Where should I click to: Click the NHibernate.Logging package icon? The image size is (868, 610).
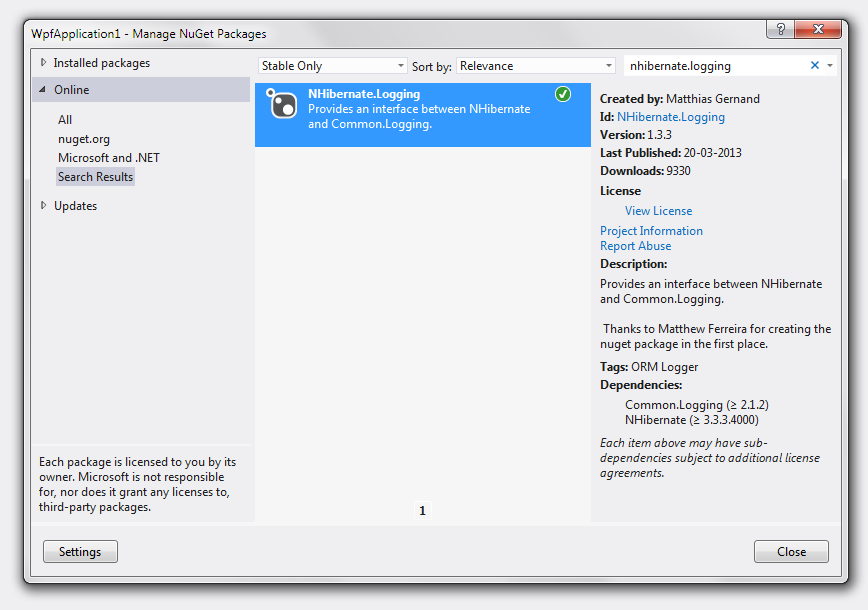tap(282, 103)
